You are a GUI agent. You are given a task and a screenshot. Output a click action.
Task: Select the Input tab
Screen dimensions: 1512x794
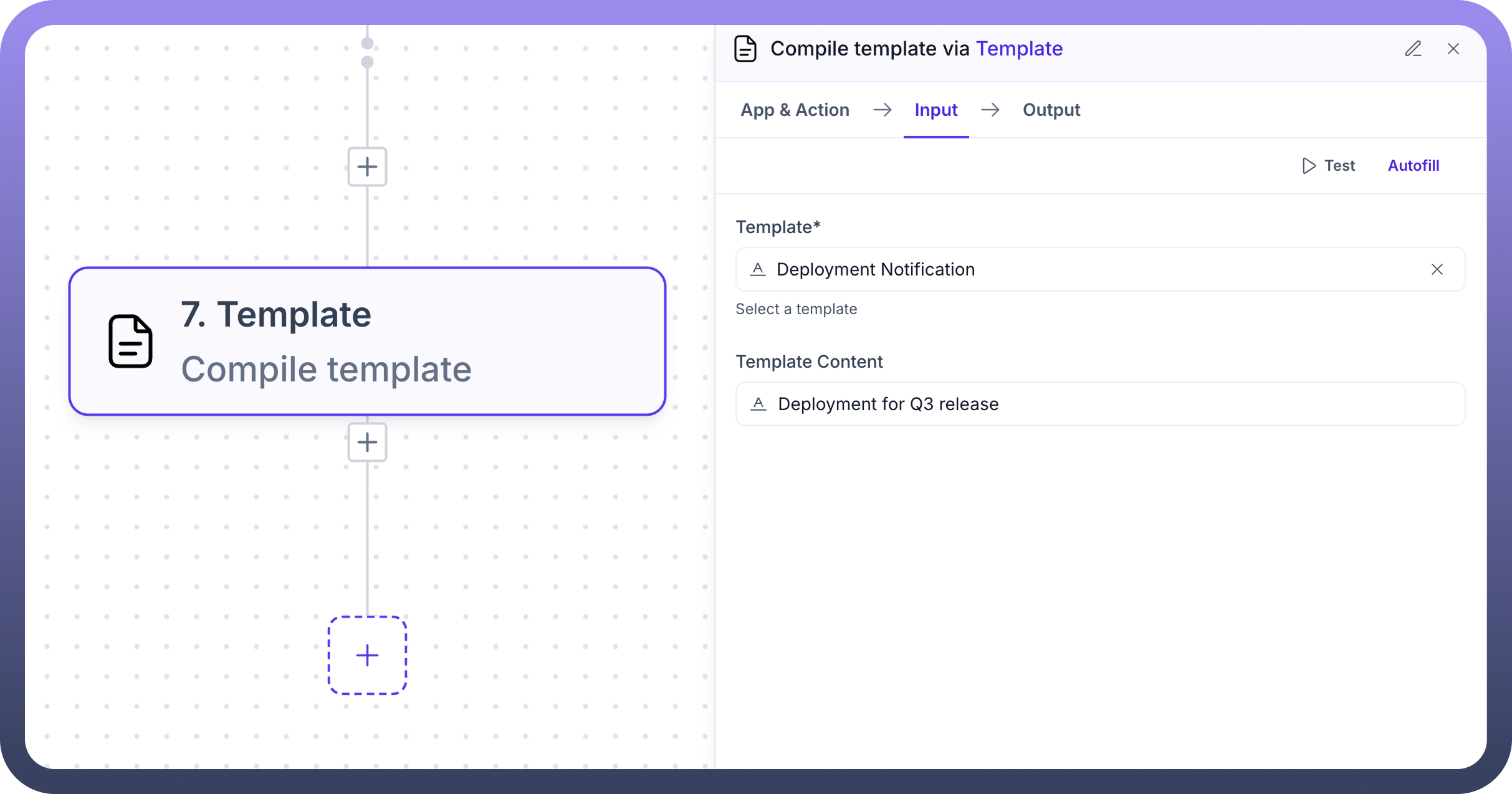pos(935,110)
